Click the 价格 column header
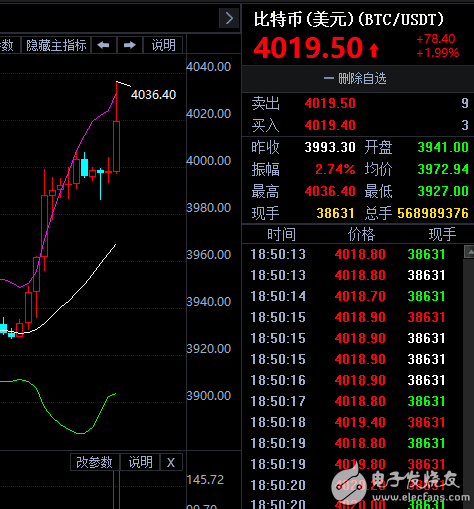 [x=361, y=234]
